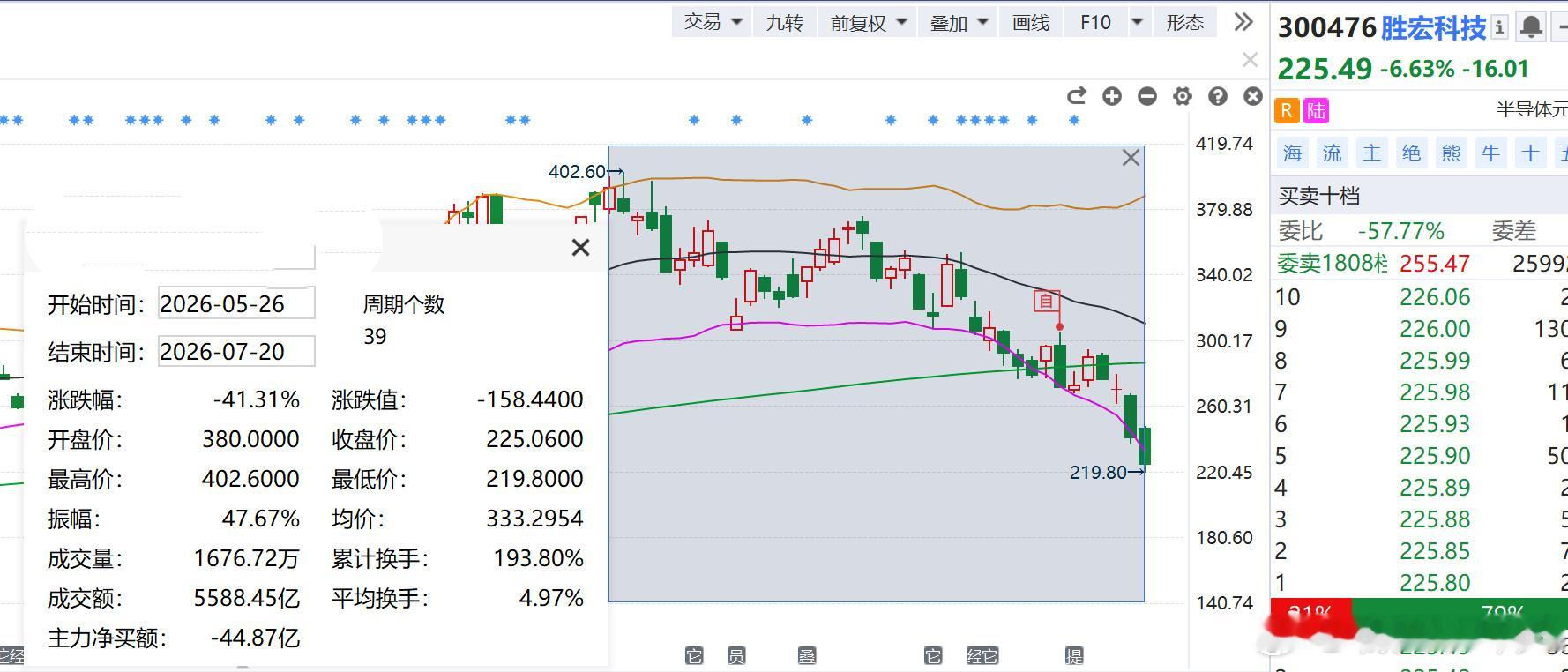Zoom in chart with plus icon
This screenshot has width=1568, height=672.
click(x=1112, y=96)
